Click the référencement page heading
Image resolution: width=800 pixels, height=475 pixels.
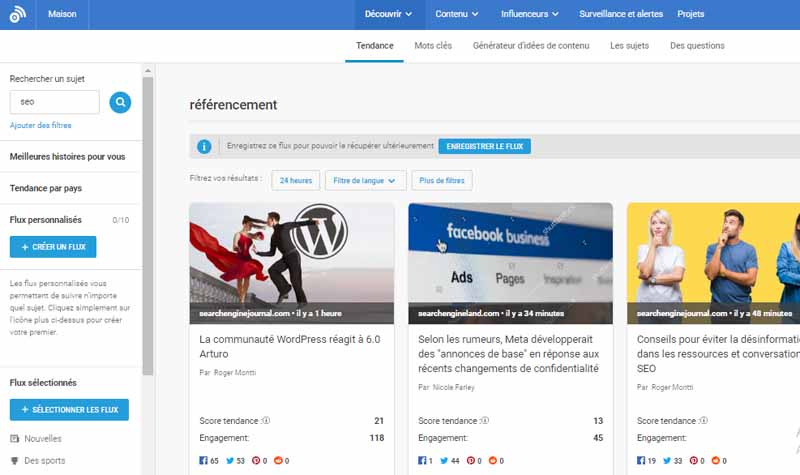233,105
